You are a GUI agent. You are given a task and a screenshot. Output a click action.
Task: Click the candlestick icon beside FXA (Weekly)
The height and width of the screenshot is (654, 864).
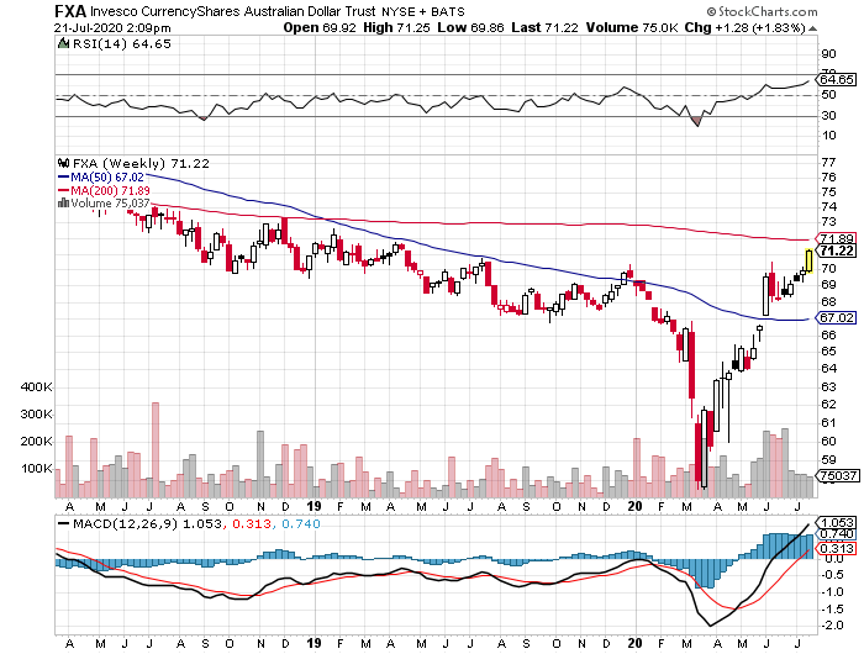pyautogui.click(x=63, y=163)
